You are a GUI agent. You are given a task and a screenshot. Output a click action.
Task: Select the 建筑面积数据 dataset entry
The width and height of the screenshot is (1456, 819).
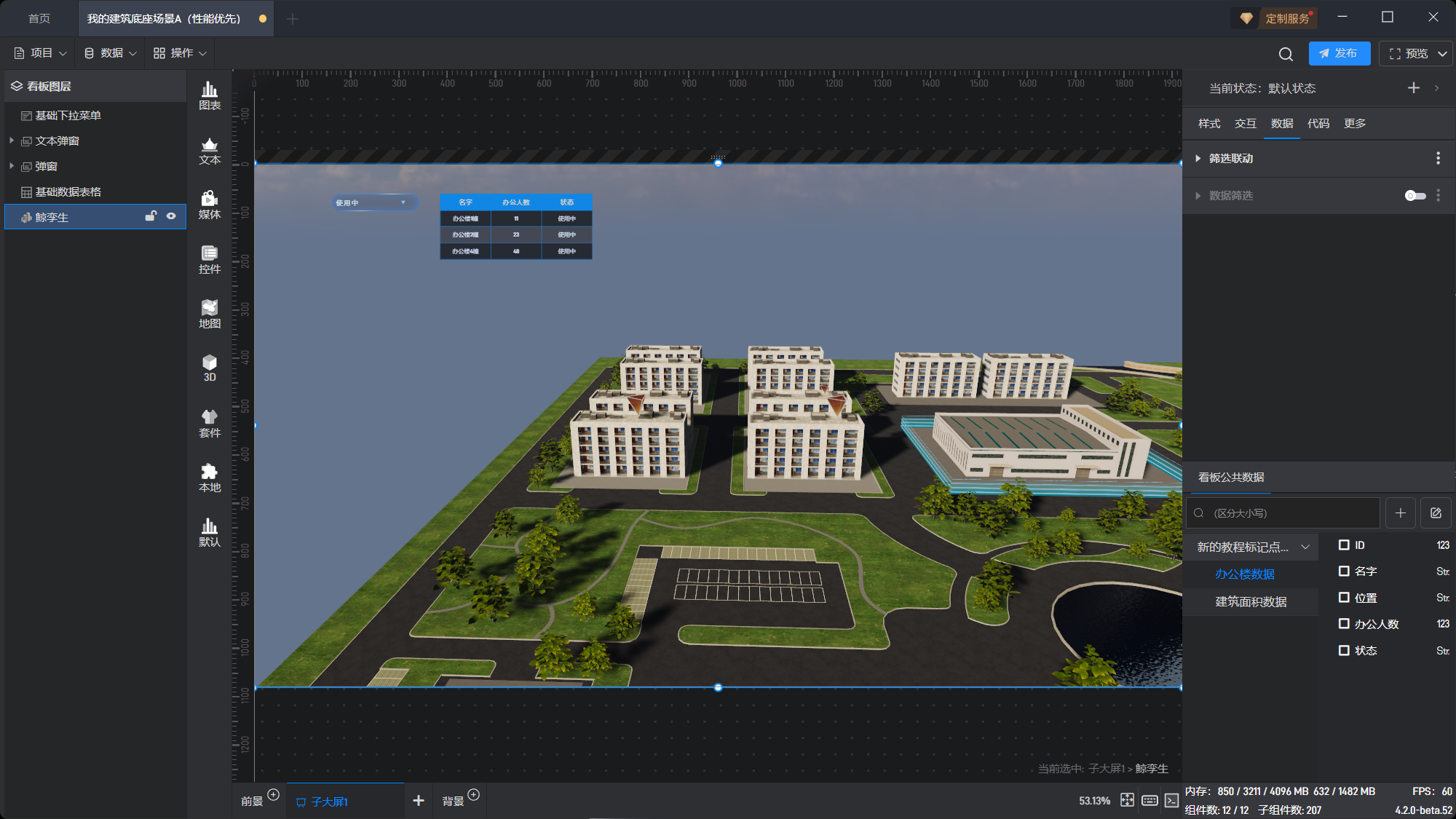pyautogui.click(x=1251, y=601)
